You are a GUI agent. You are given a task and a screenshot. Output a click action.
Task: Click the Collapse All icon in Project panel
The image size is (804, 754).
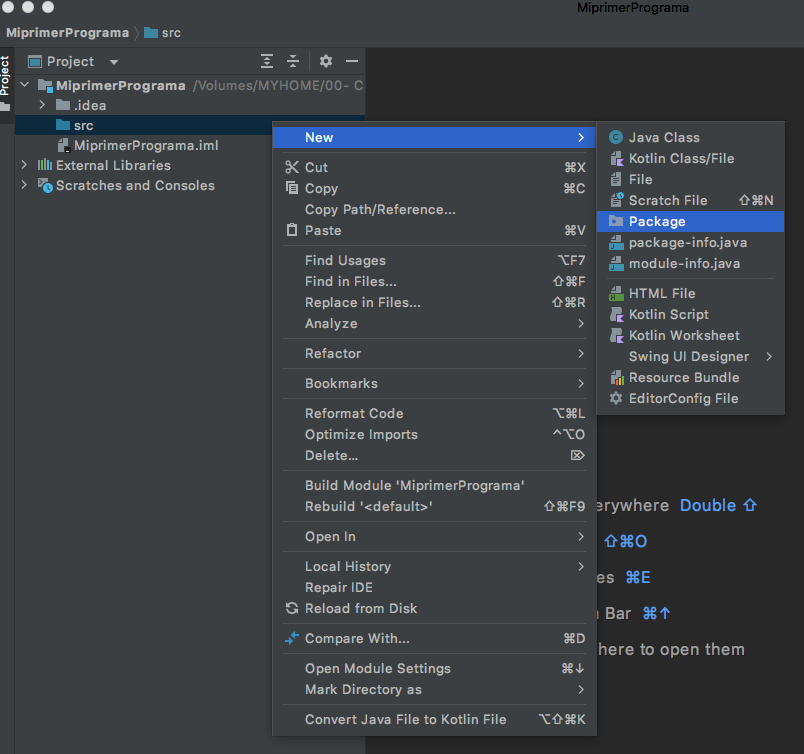click(293, 62)
